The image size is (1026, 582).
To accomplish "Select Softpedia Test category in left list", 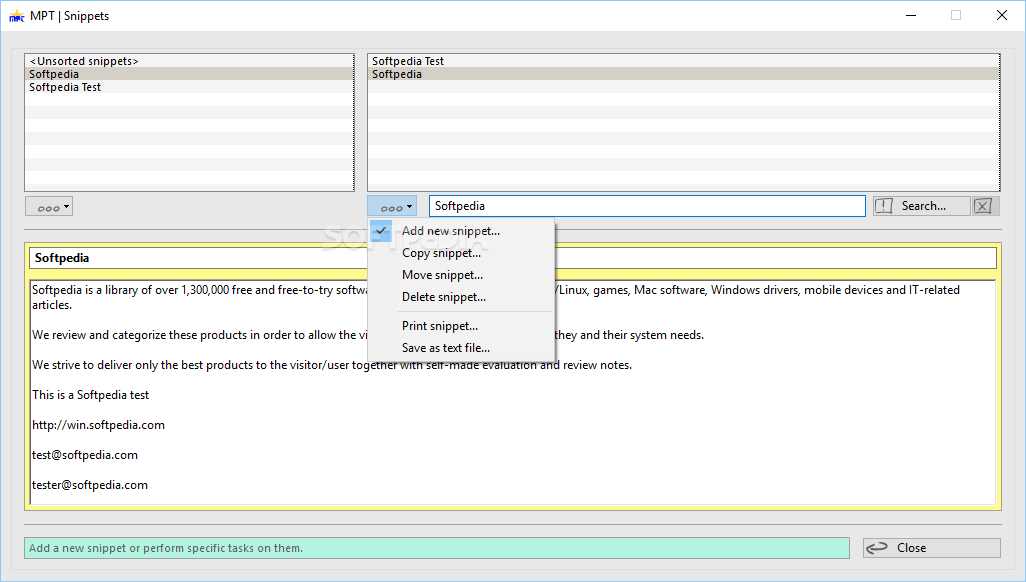I will (190, 87).
